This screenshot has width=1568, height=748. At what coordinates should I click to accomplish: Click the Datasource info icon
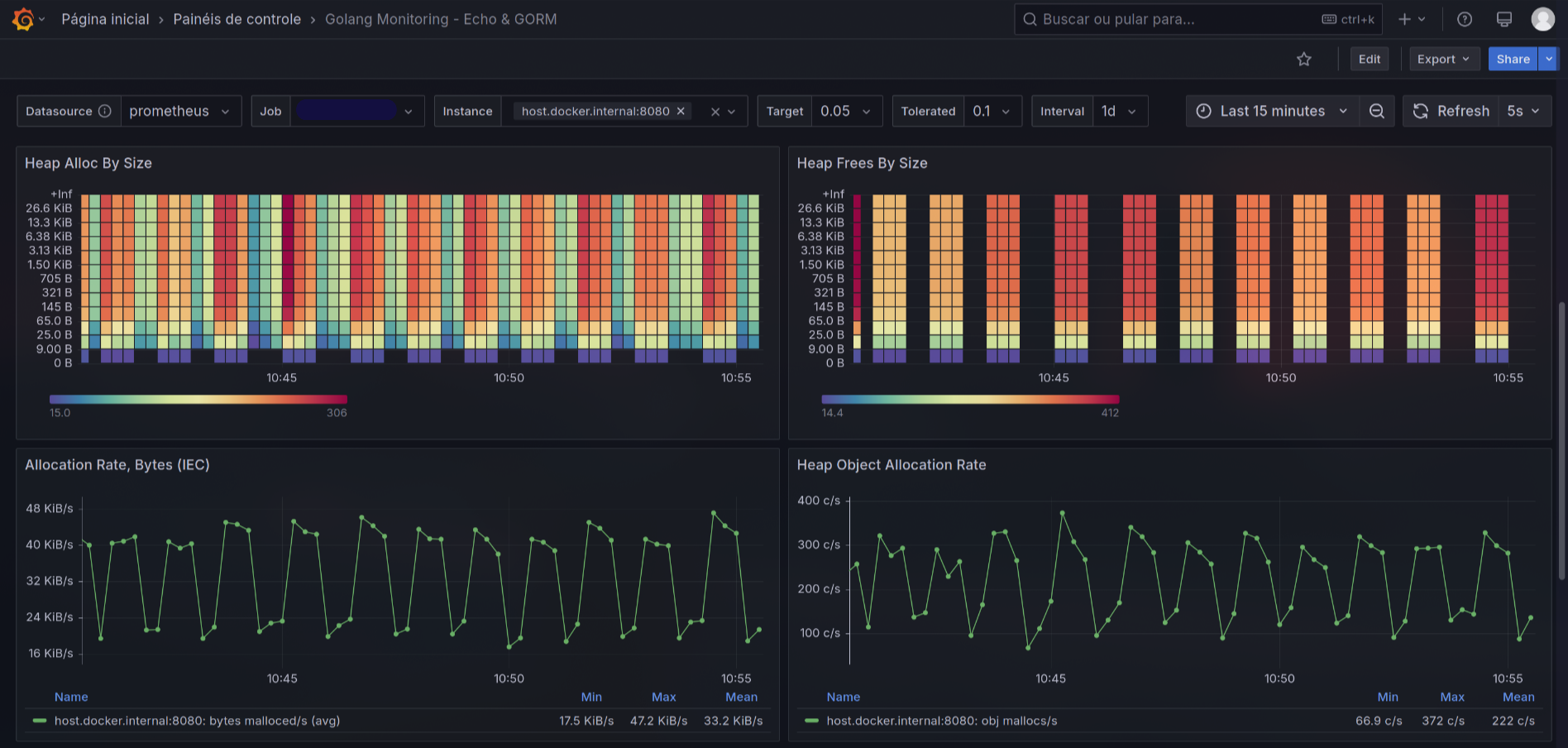[105, 111]
